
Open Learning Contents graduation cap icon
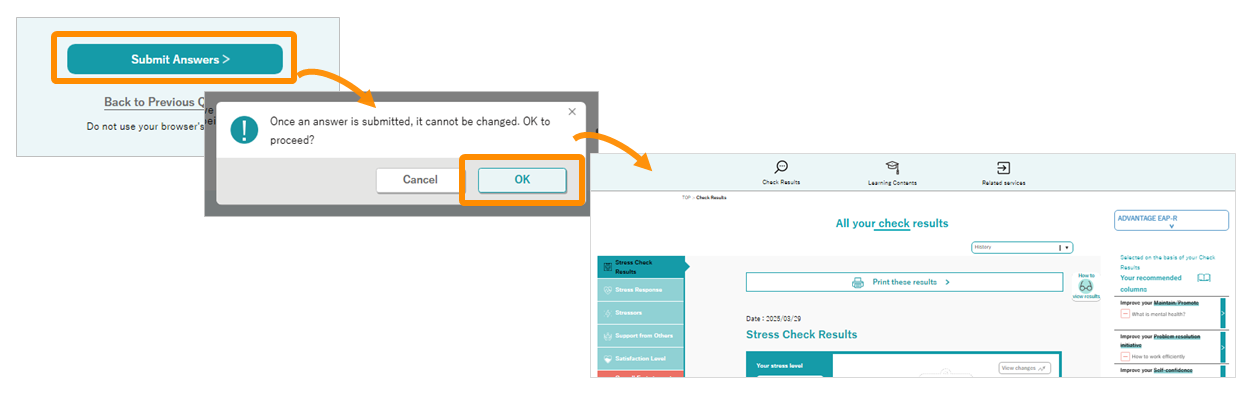(x=892, y=168)
